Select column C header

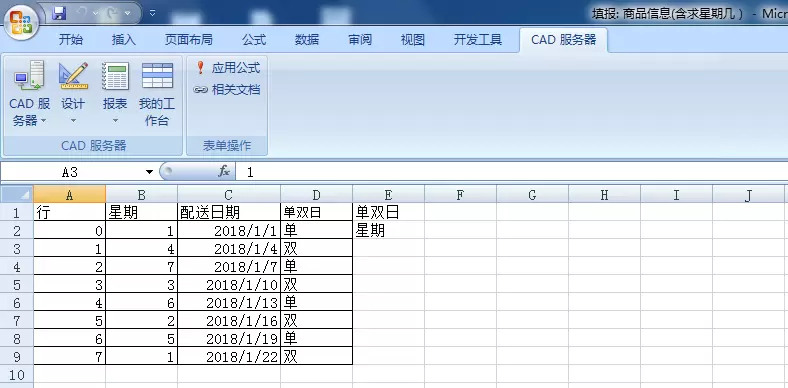coord(229,195)
